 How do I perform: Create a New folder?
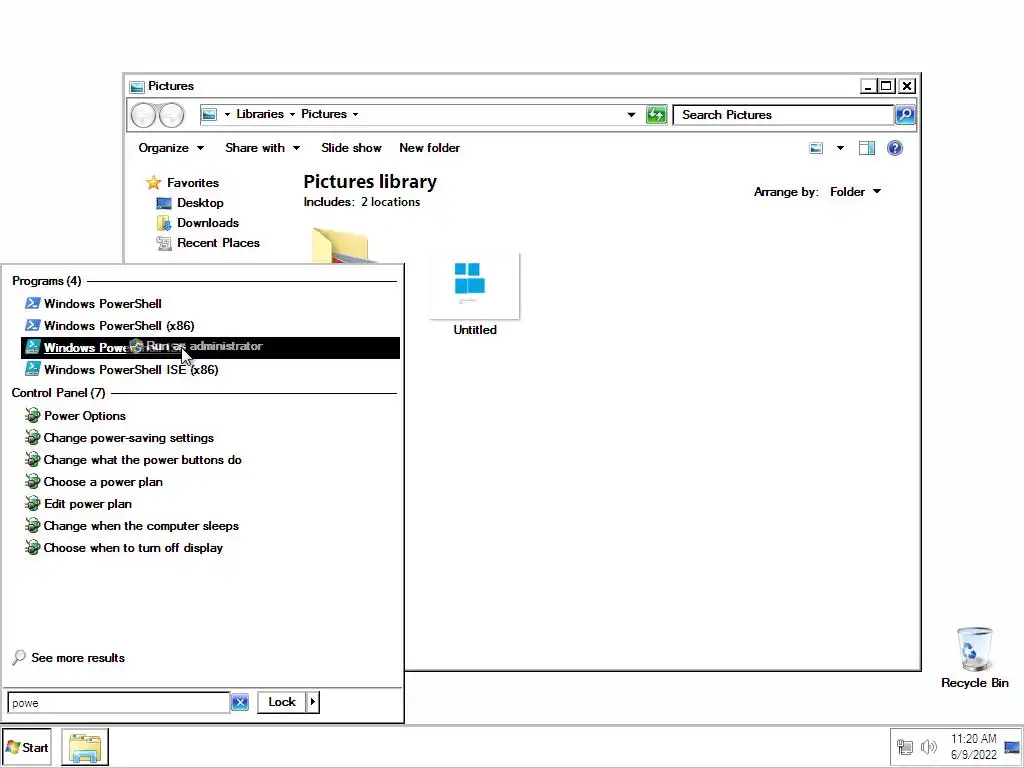tap(429, 148)
